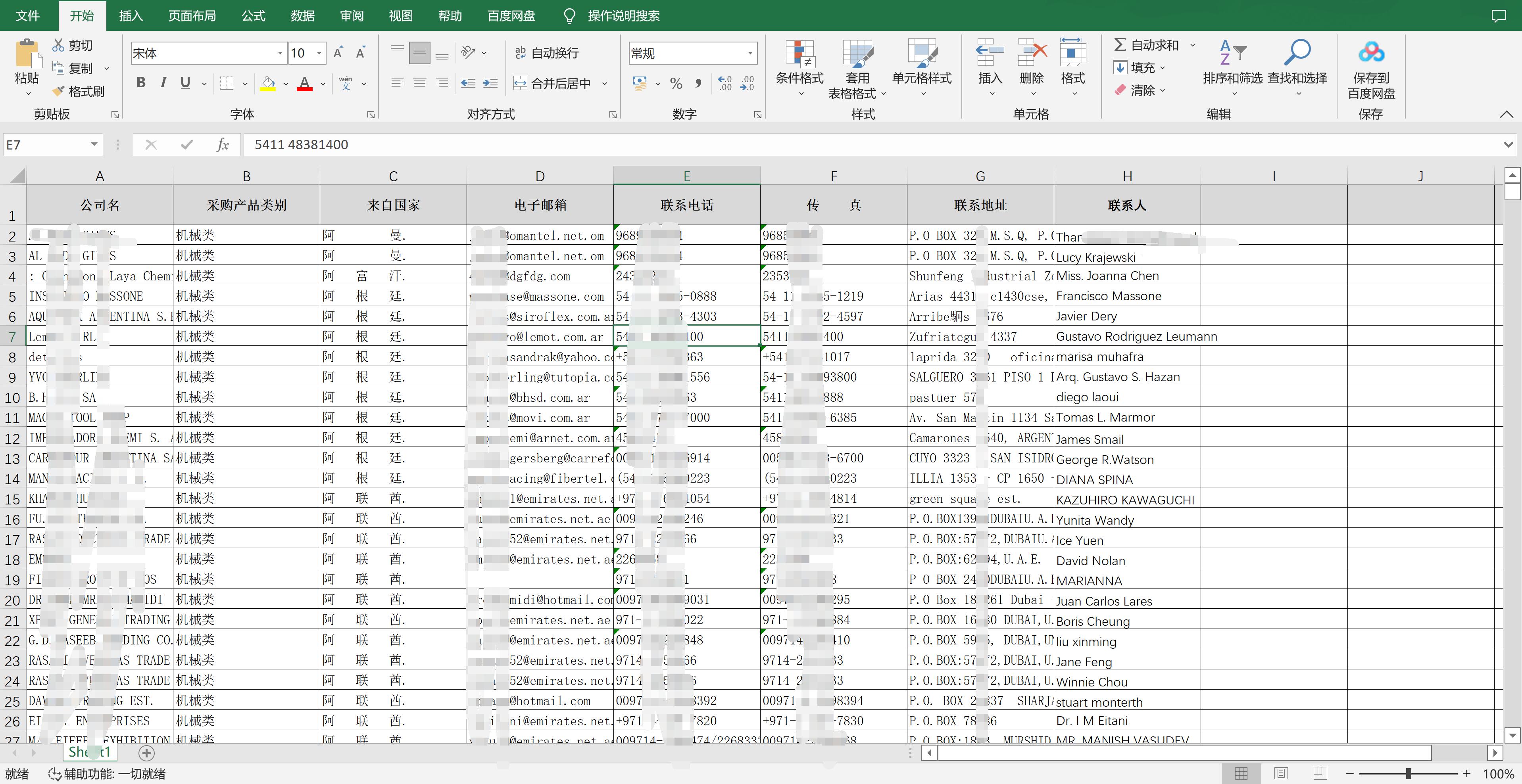Expand the formula bar chevron
The height and width of the screenshot is (784, 1522).
click(1508, 145)
